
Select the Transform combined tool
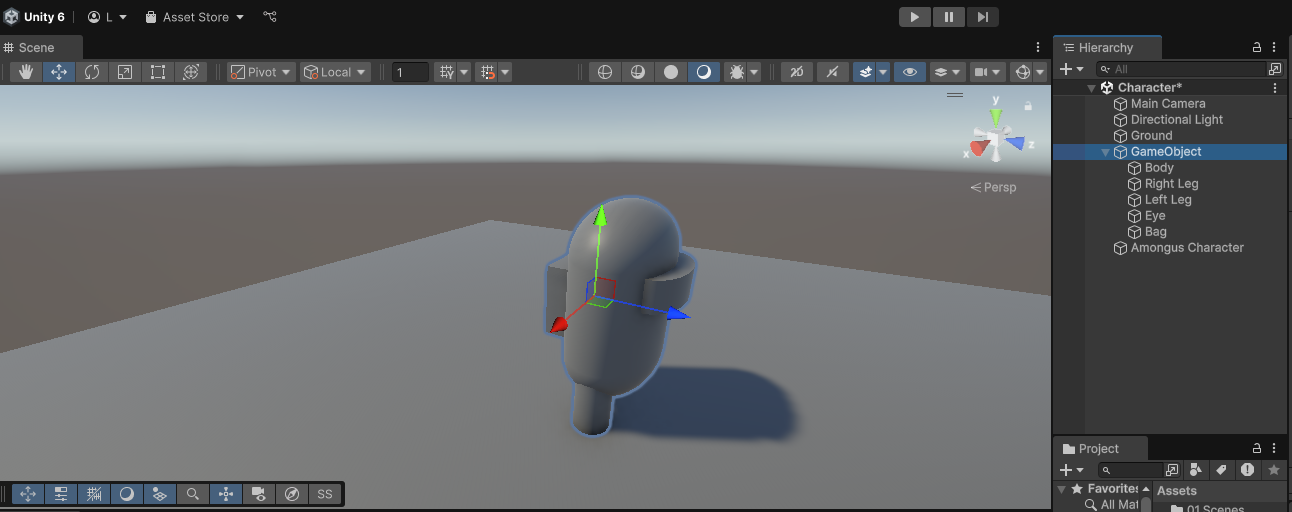pos(191,72)
